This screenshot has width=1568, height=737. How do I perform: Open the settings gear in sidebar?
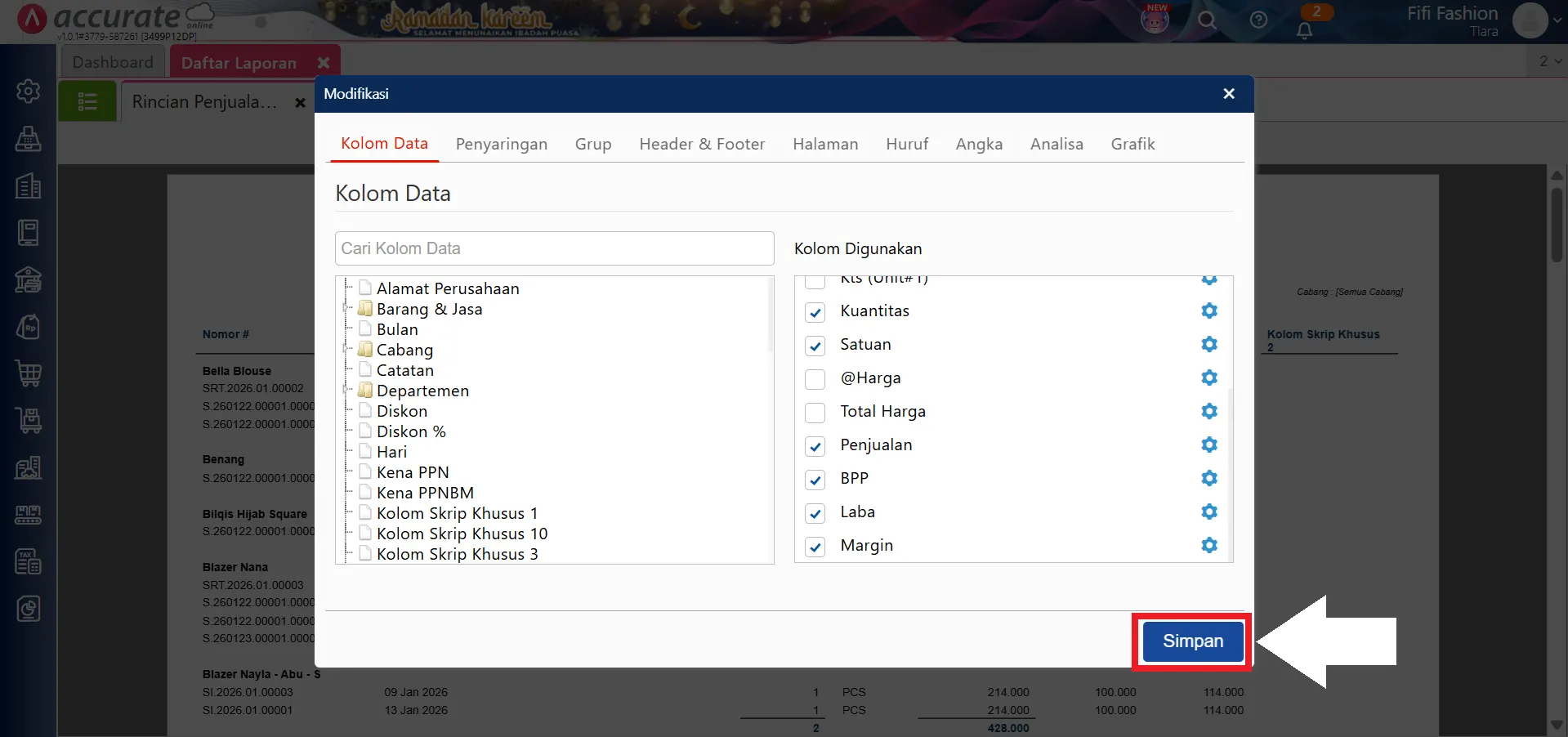pyautogui.click(x=29, y=91)
